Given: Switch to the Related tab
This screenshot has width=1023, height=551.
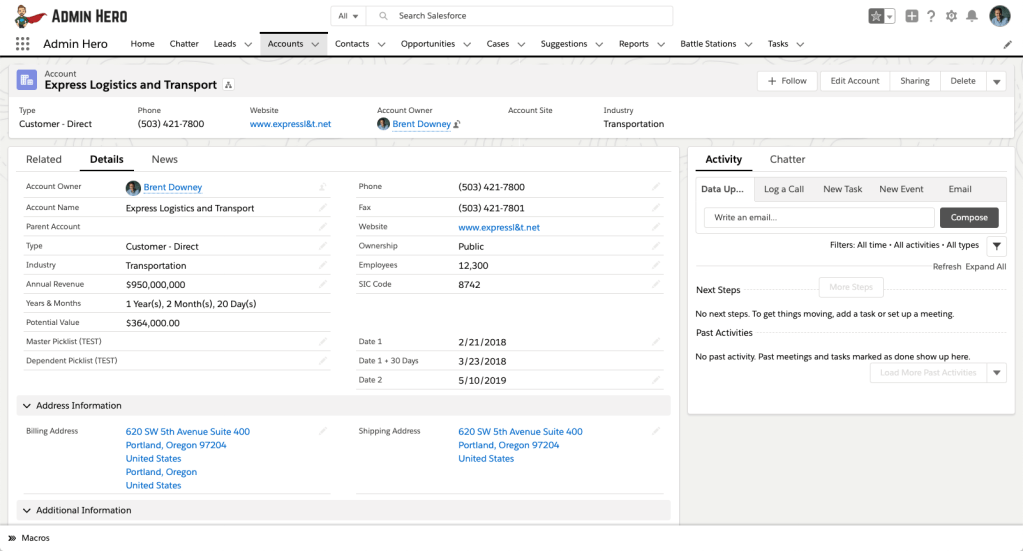Looking at the screenshot, I should click(x=44, y=159).
